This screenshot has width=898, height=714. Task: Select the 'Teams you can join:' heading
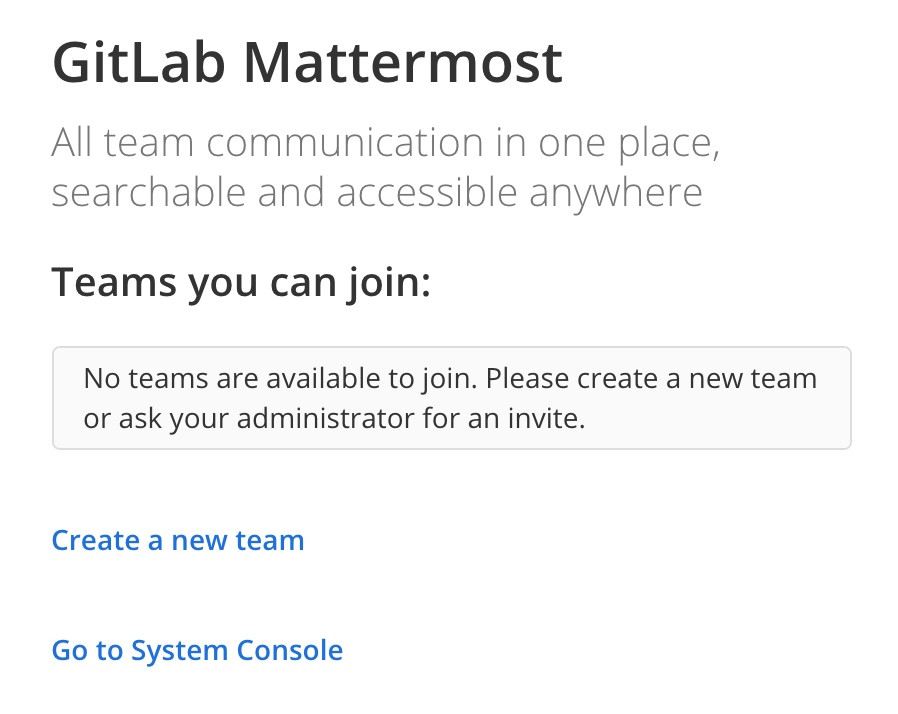(x=240, y=282)
